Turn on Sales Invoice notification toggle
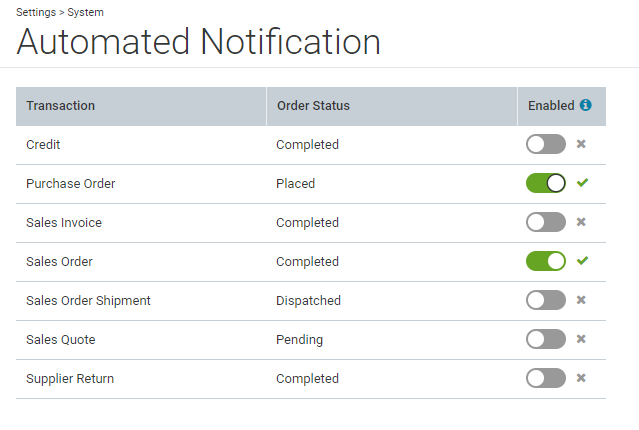 (546, 222)
